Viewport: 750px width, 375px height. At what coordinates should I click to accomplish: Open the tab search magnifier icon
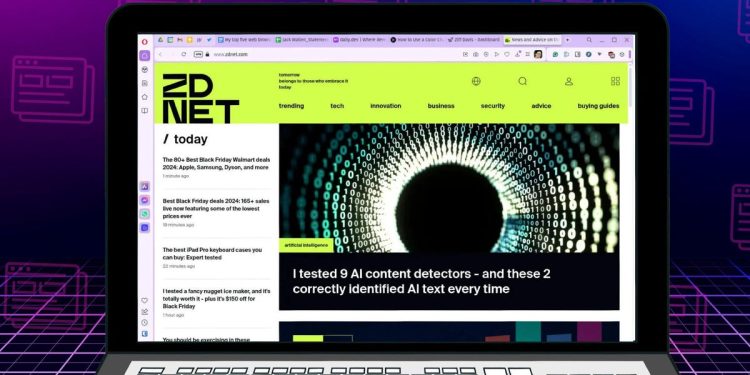[589, 40]
